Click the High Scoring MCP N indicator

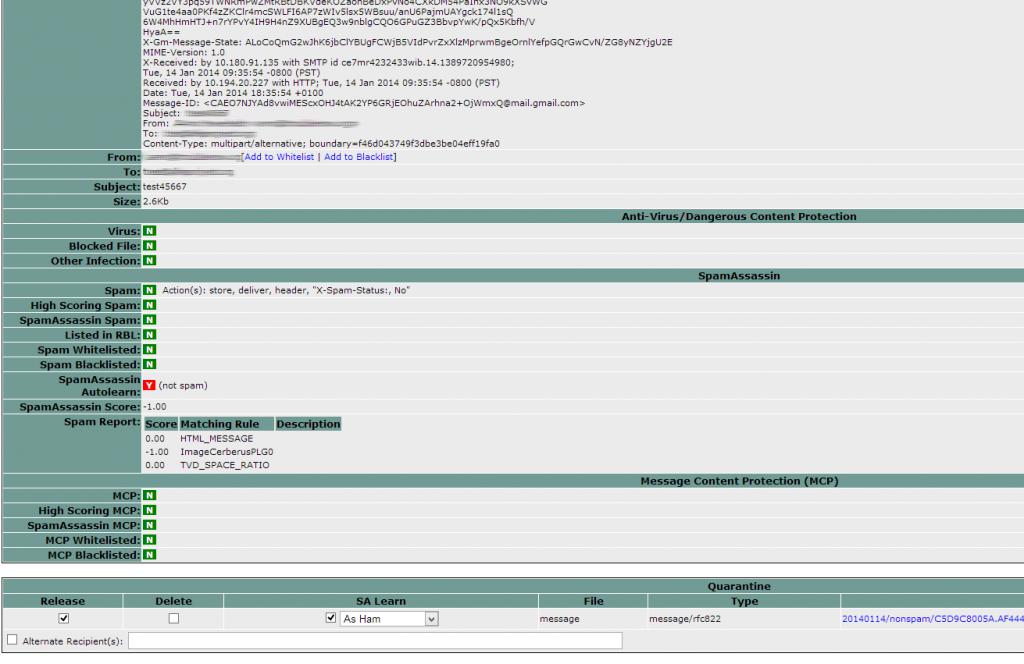(150, 511)
